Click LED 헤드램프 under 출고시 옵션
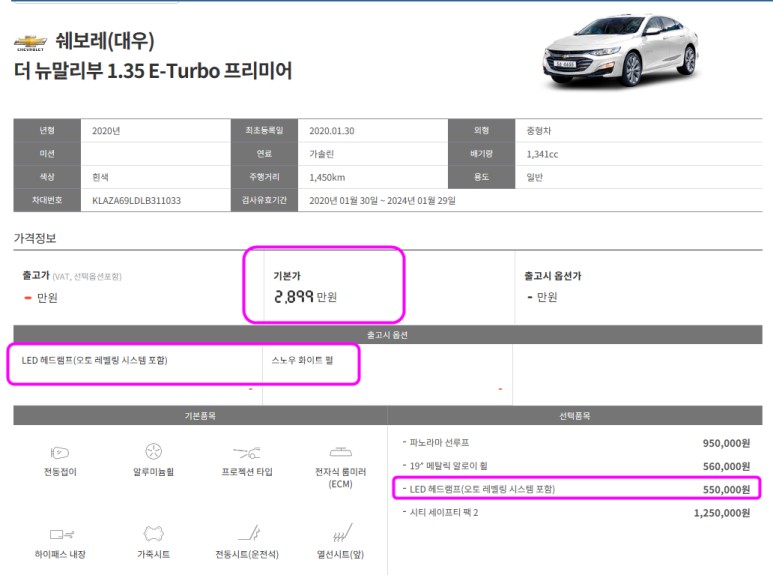773x575 pixels. (95, 360)
